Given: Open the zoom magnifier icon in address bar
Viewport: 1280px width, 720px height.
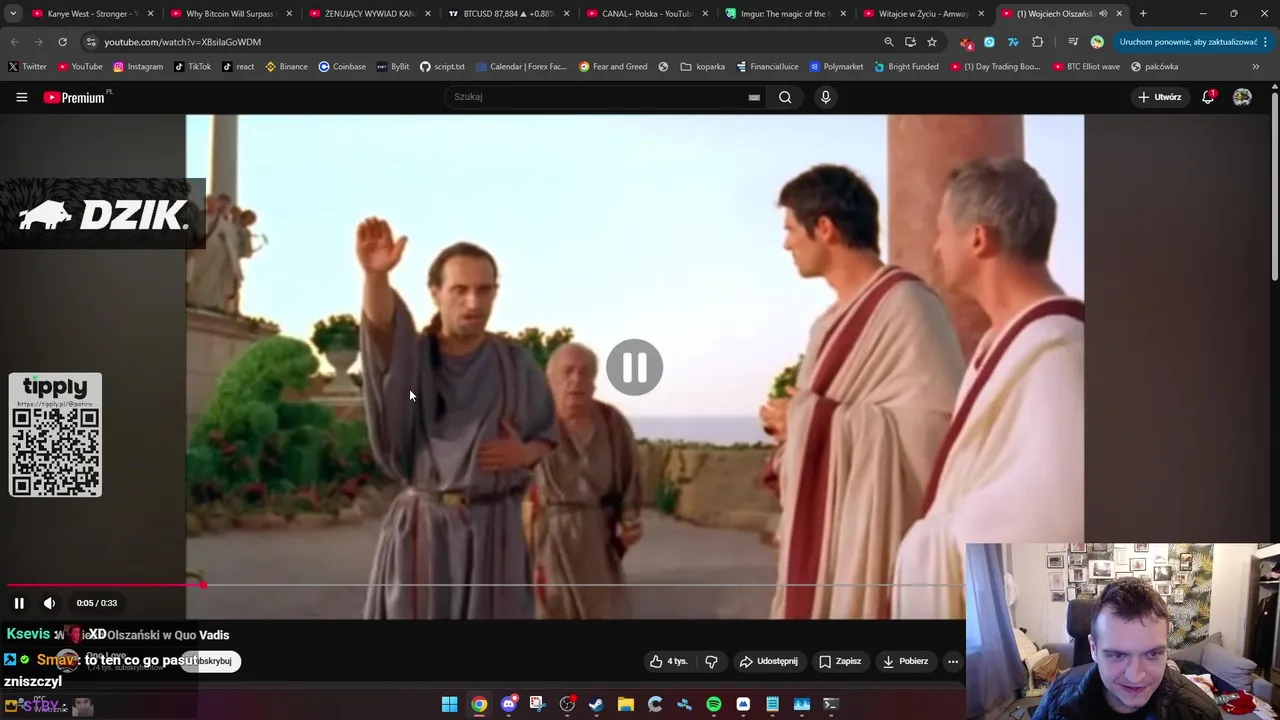Looking at the screenshot, I should (888, 42).
